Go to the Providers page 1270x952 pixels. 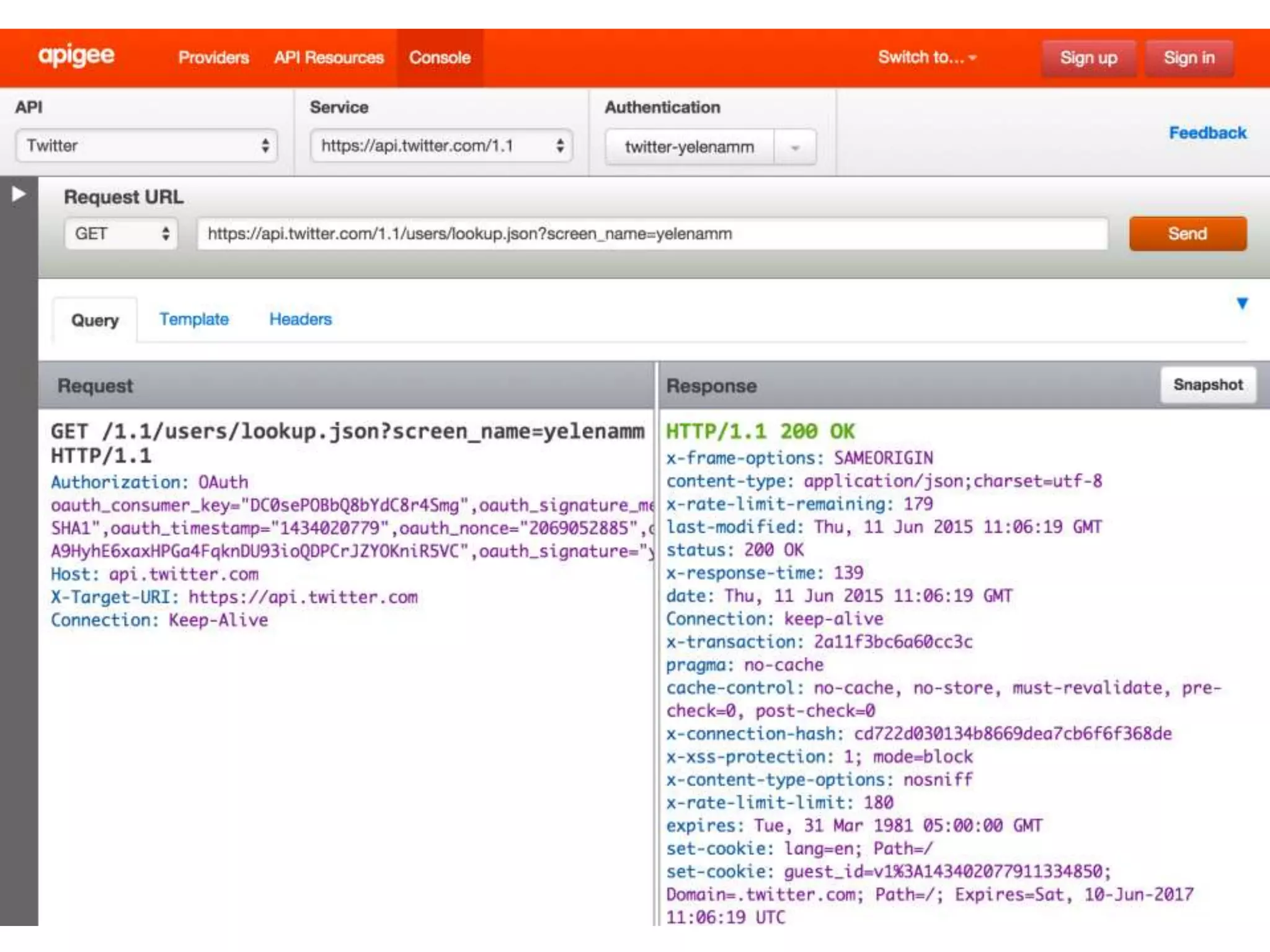click(x=213, y=58)
